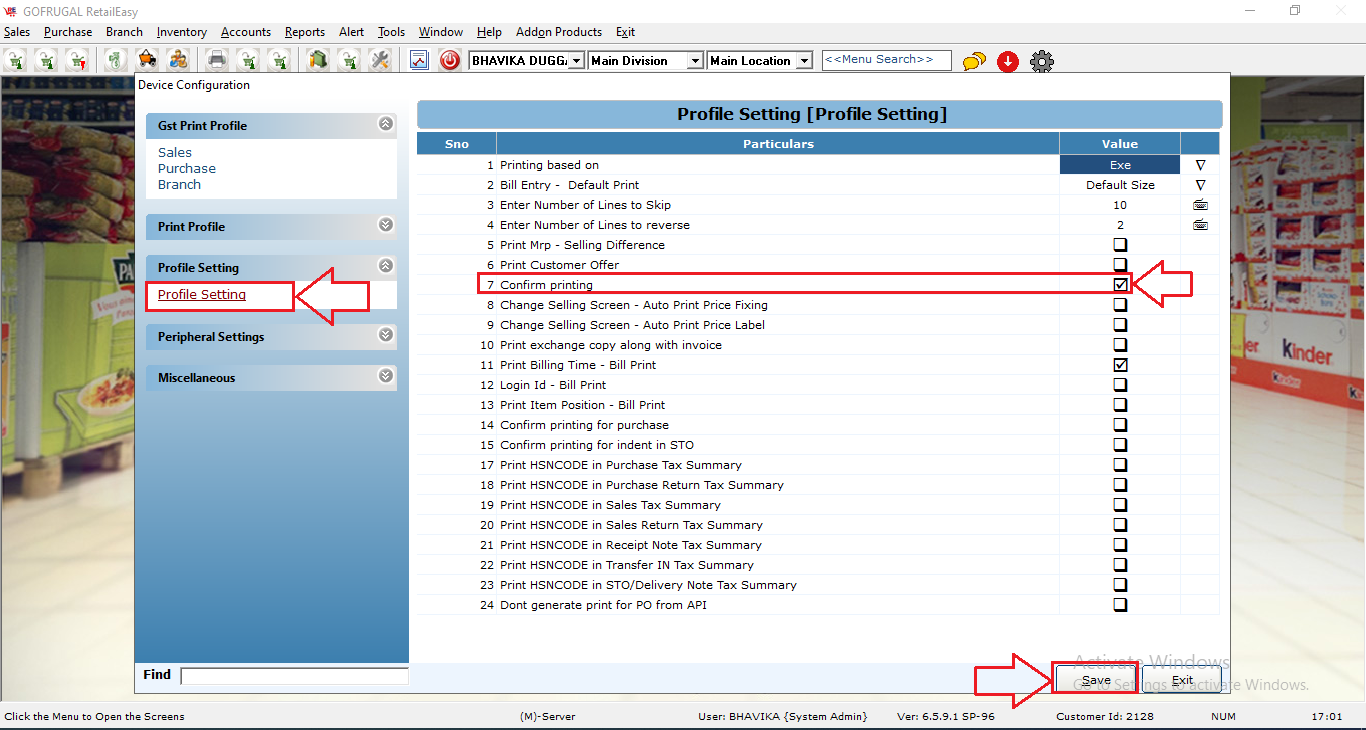The image size is (1366, 730).
Task: Tick the Print Customer Offer checkbox
Action: click(1120, 265)
